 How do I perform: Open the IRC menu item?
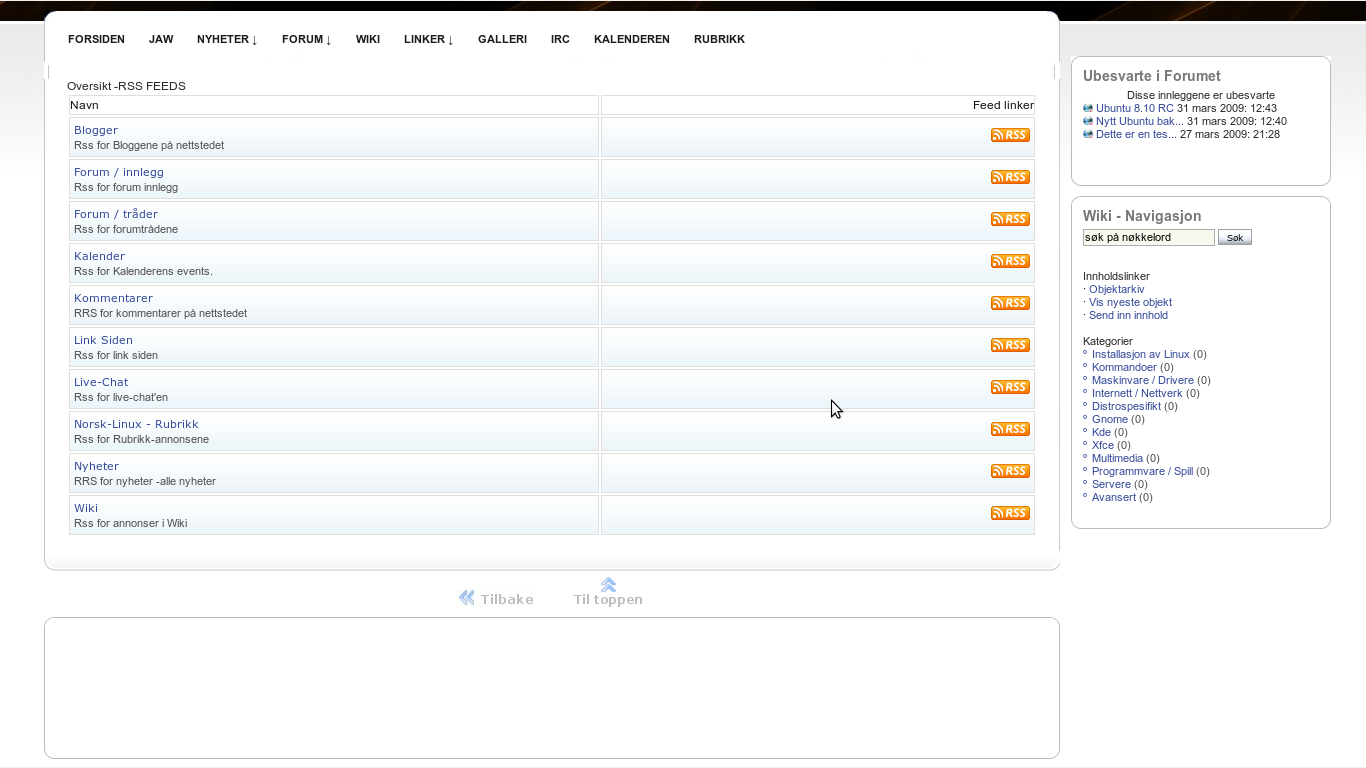coord(560,39)
